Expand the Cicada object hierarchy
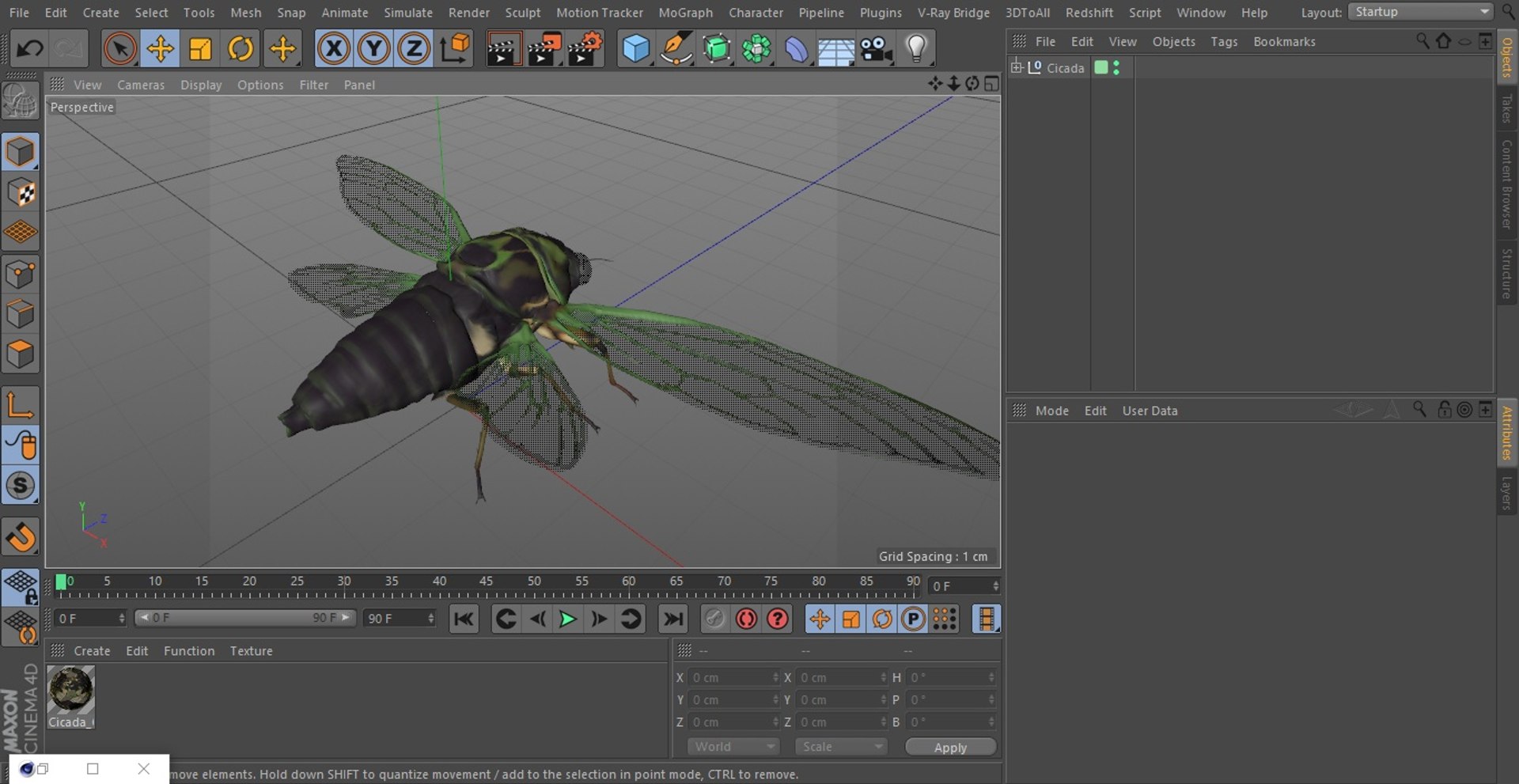Image resolution: width=1519 pixels, height=784 pixels. click(x=1017, y=67)
